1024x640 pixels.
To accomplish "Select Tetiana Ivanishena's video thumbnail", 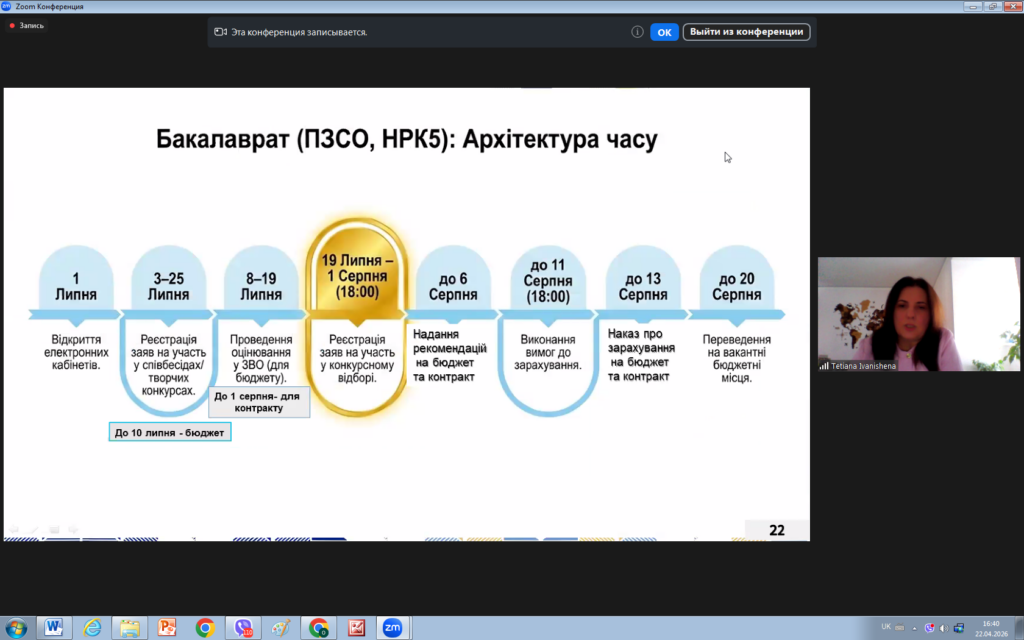I will (x=918, y=314).
